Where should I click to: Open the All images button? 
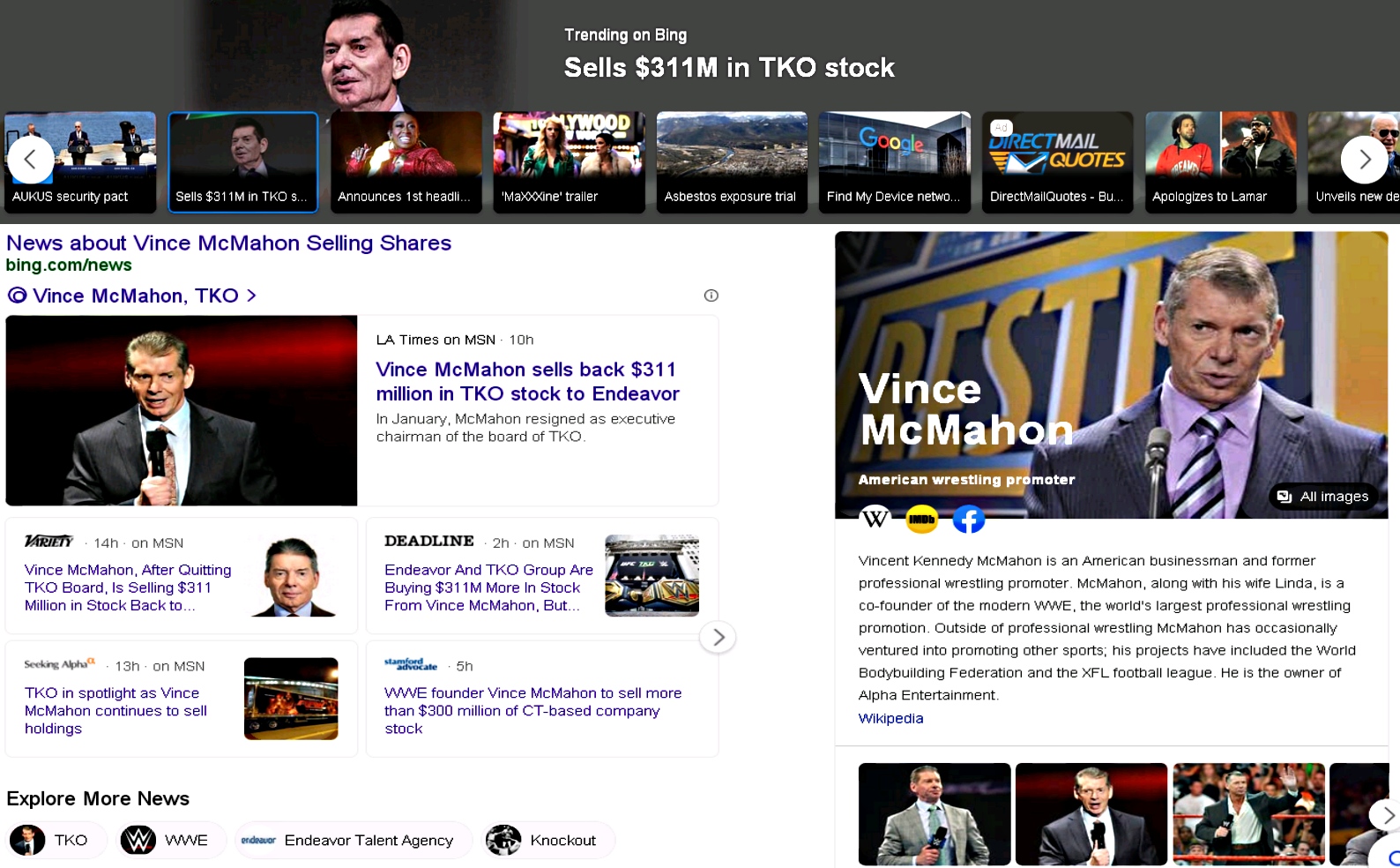(x=1322, y=497)
